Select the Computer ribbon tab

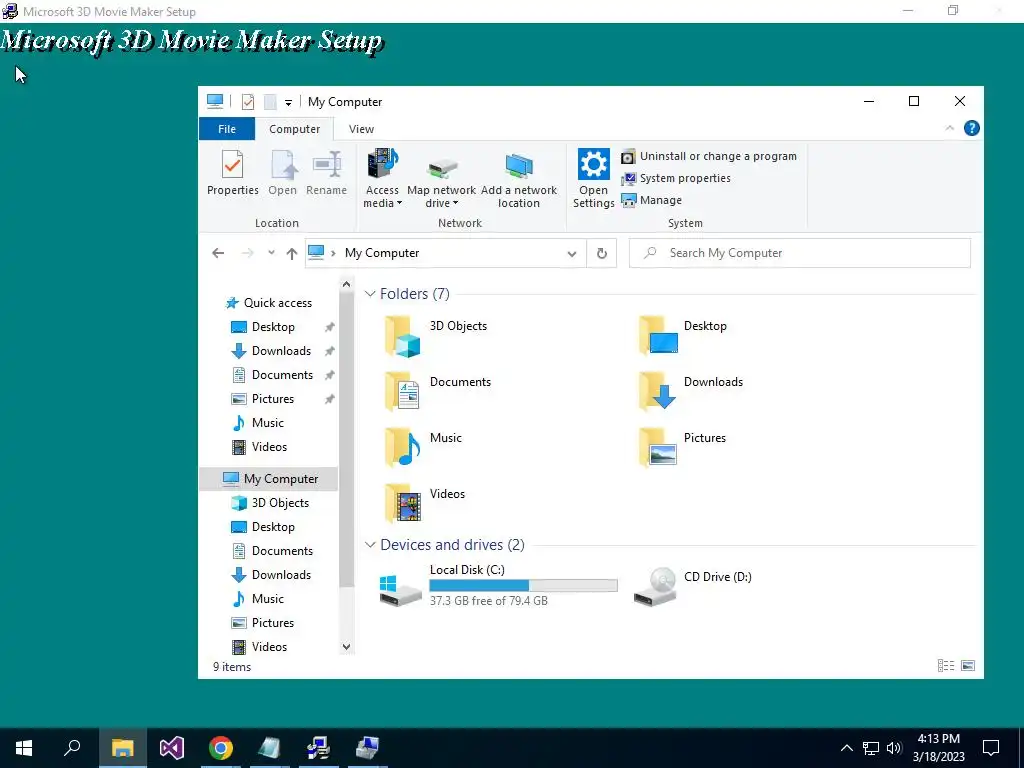coord(295,129)
